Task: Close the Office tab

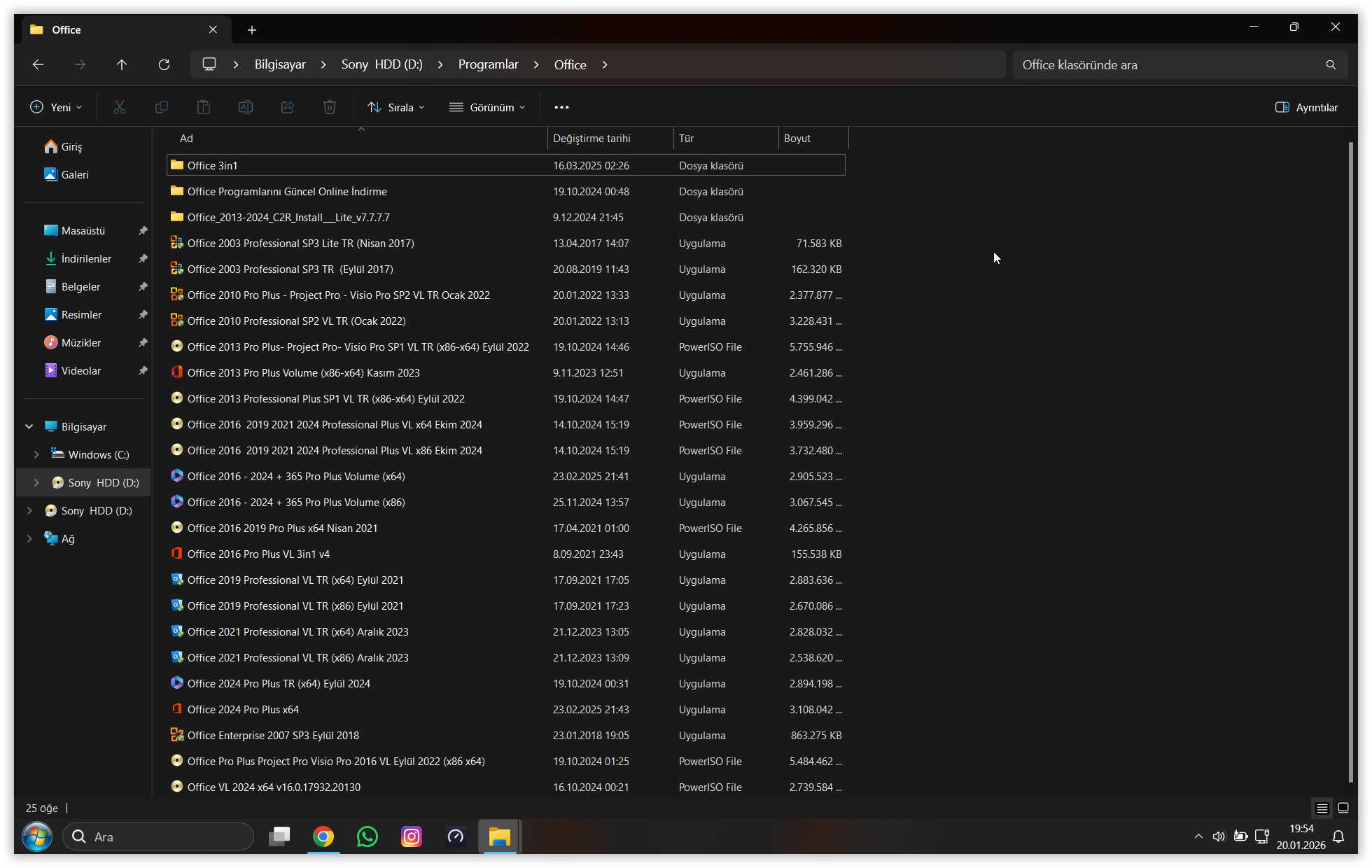Action: pos(213,29)
